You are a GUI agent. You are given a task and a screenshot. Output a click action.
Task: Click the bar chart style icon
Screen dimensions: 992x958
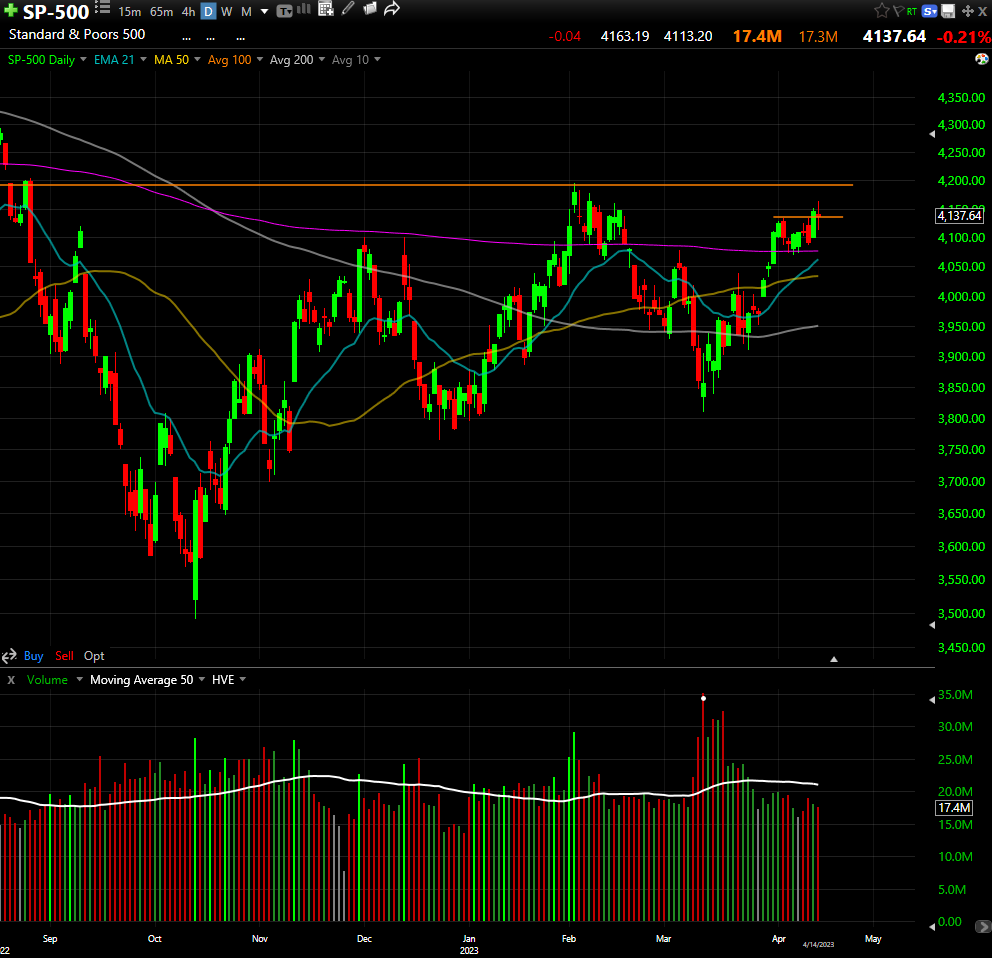[x=304, y=9]
